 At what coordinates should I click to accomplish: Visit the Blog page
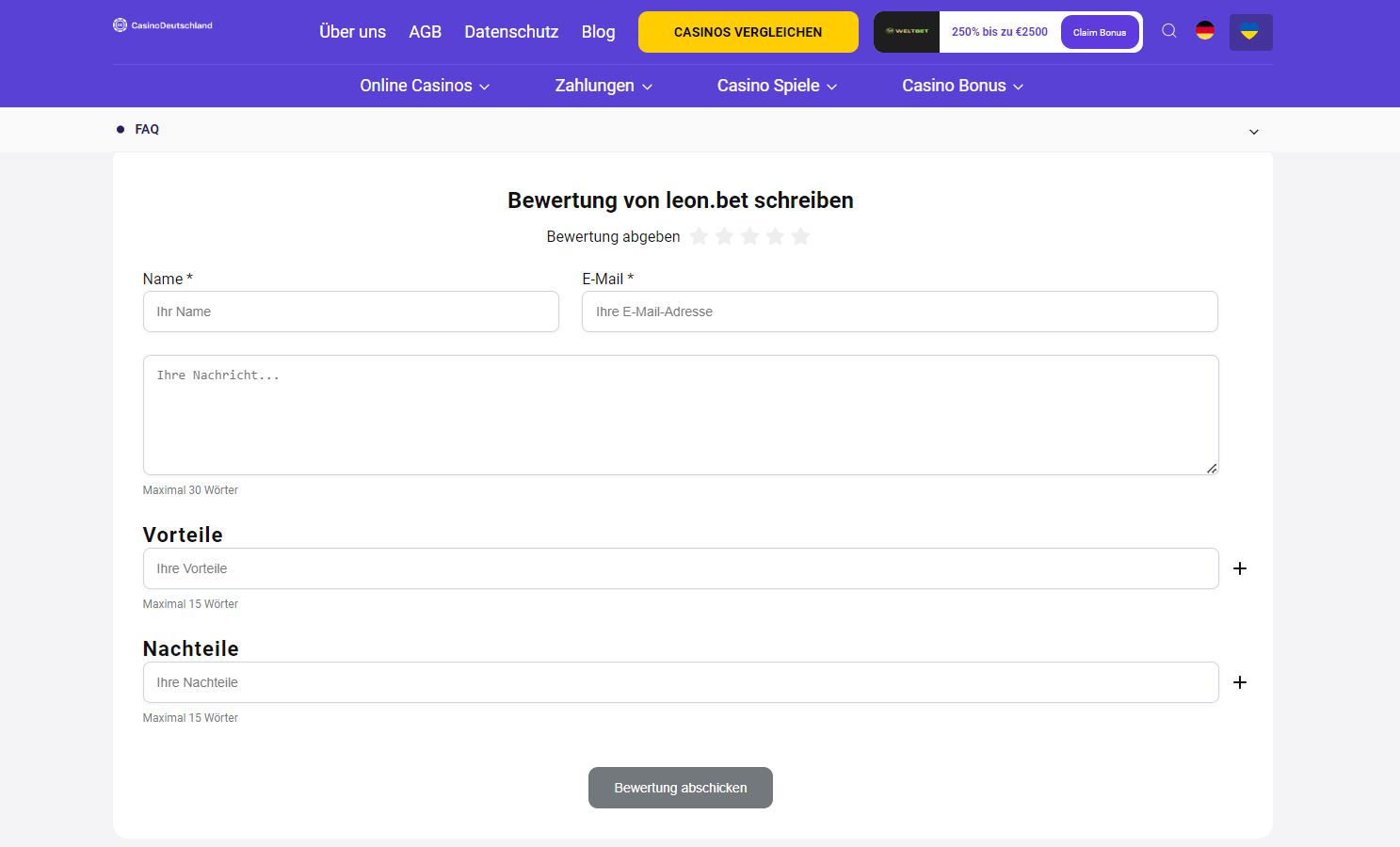pos(598,32)
